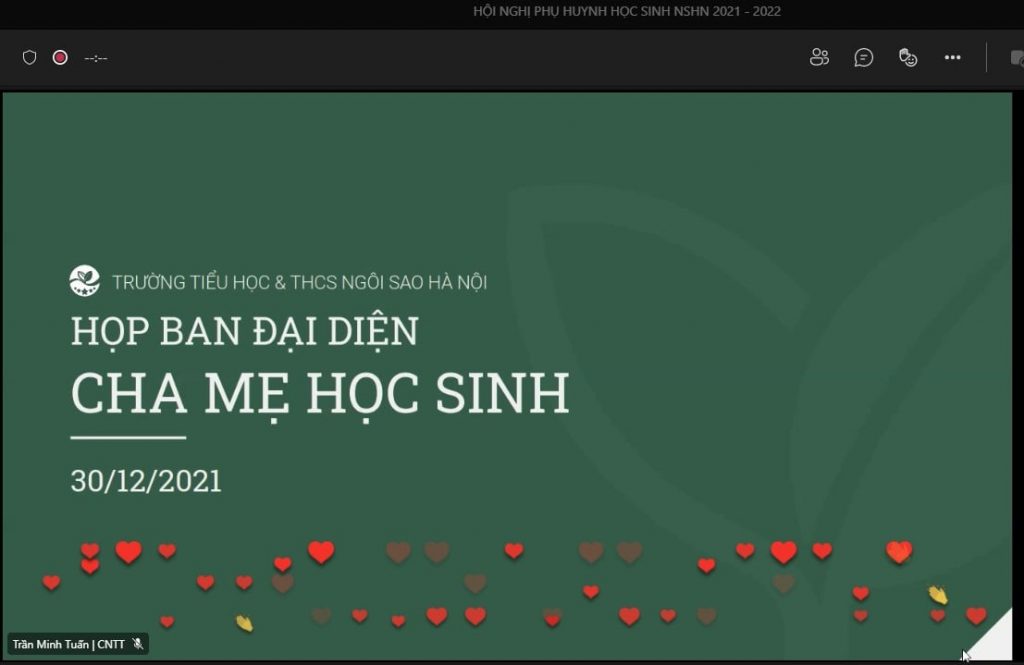Click the meeting duration timer
The width and height of the screenshot is (1024, 665).
(x=95, y=58)
